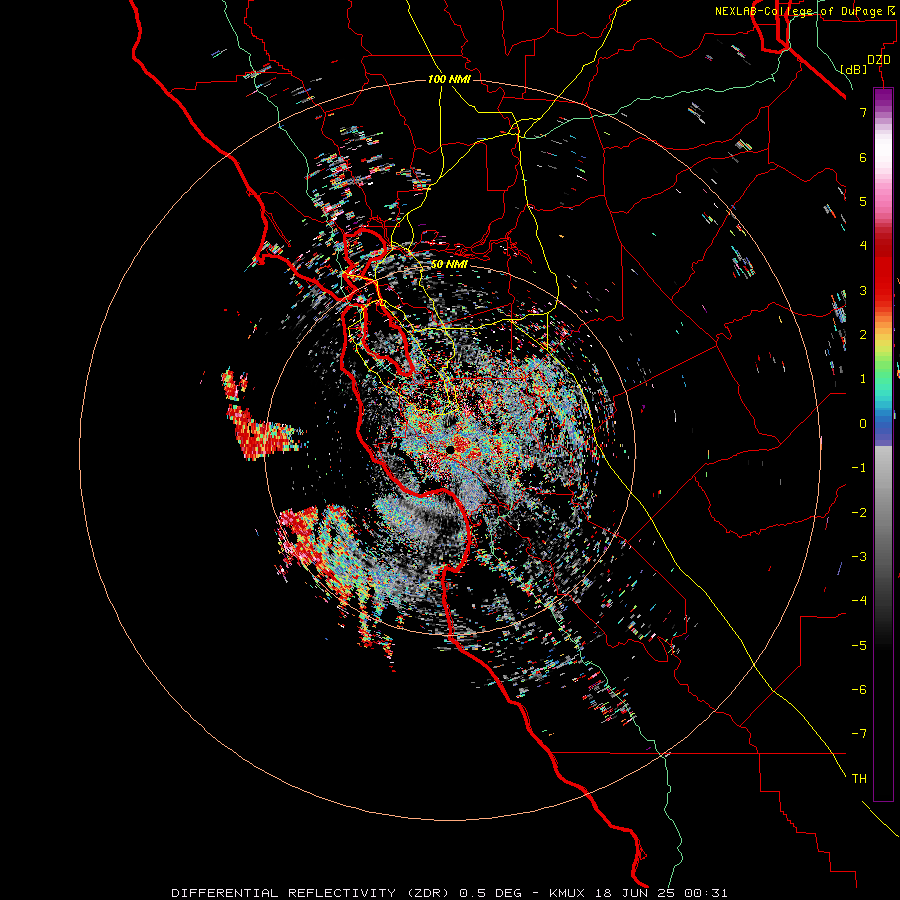Select scale value -2 on the legend
This screenshot has height=900, width=900.
(x=859, y=512)
